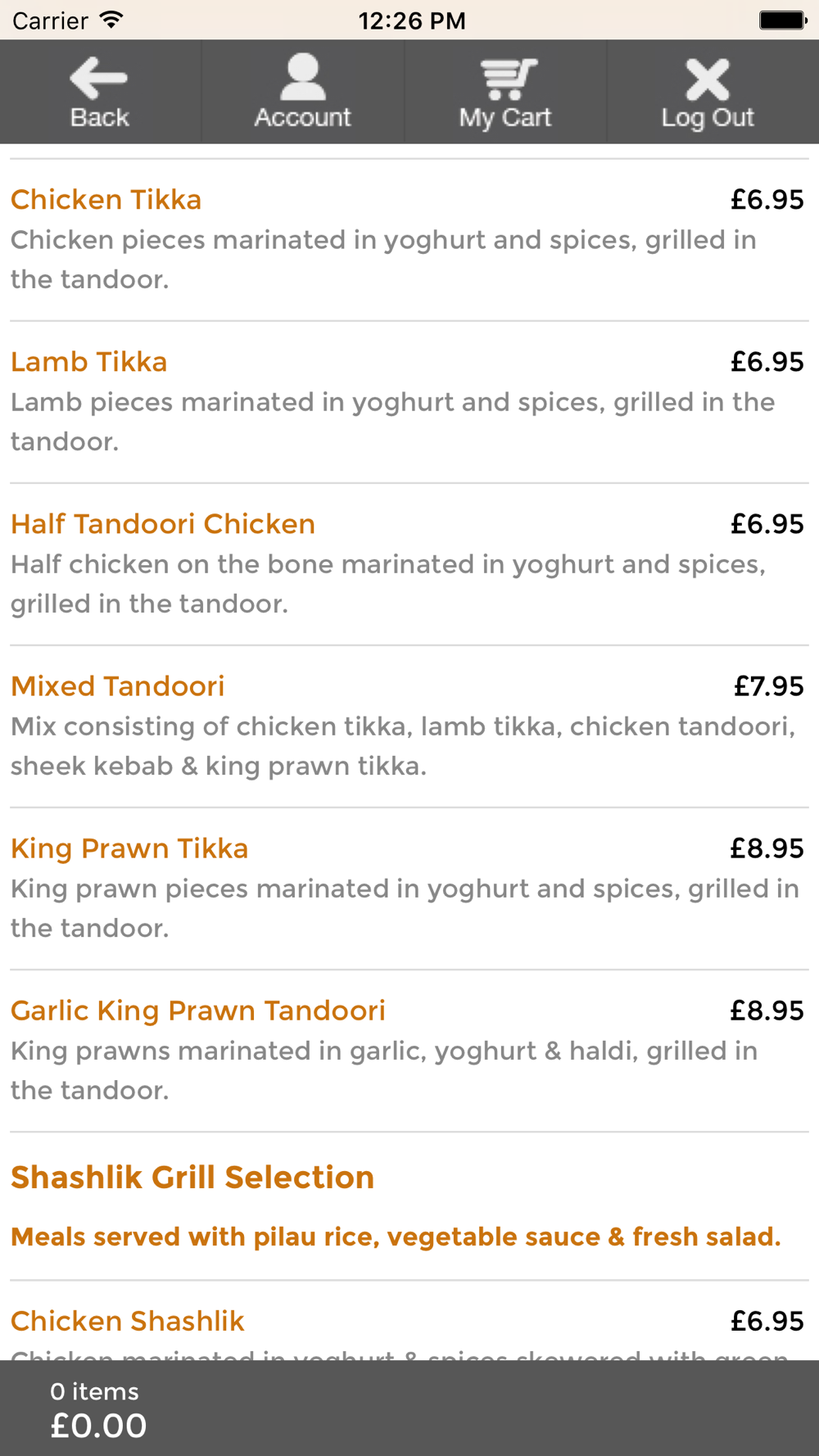Image resolution: width=819 pixels, height=1456 pixels.
Task: Tap the Wi-Fi status icon
Action: point(111,20)
